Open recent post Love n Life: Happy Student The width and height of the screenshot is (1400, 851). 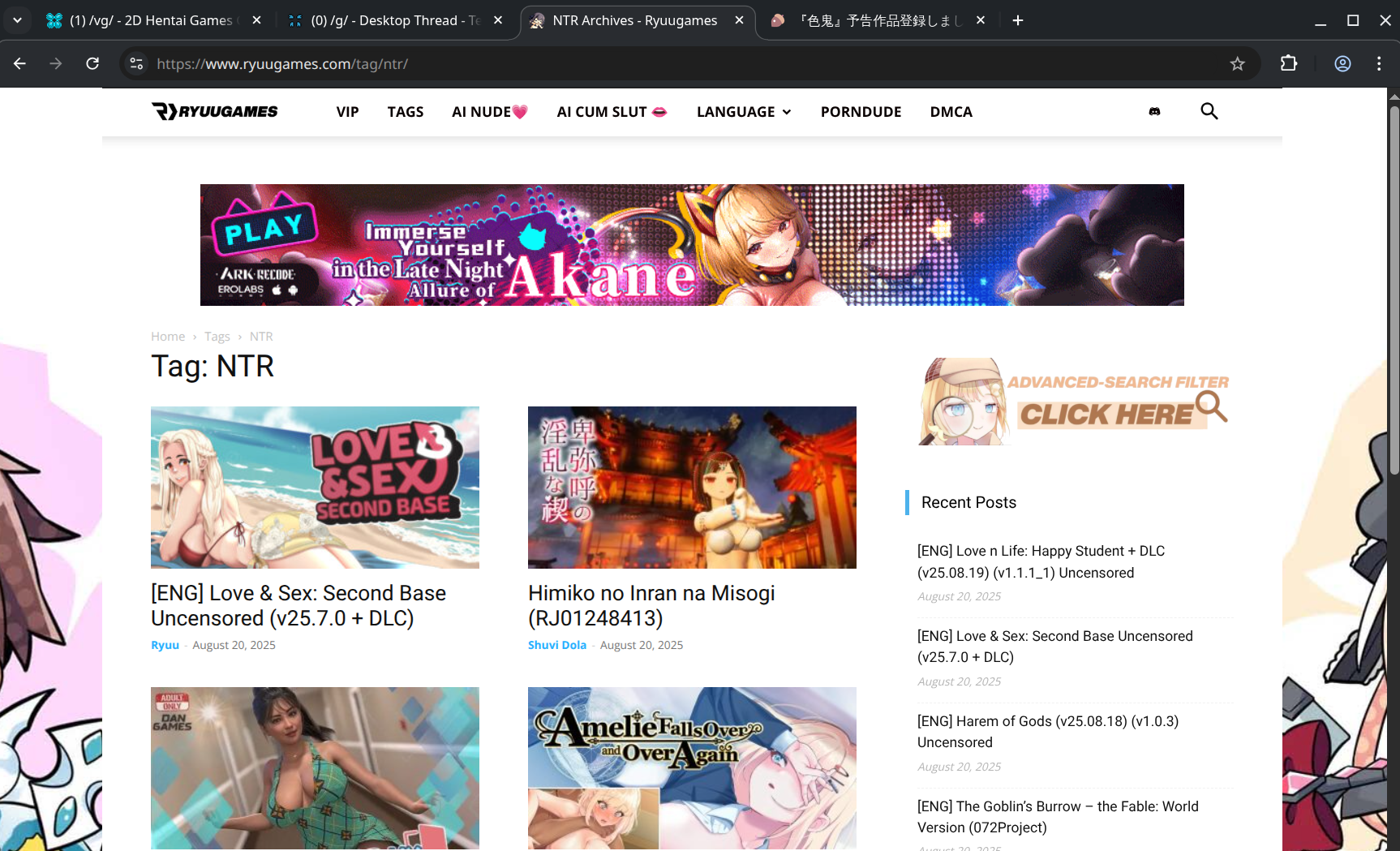pyautogui.click(x=1041, y=561)
